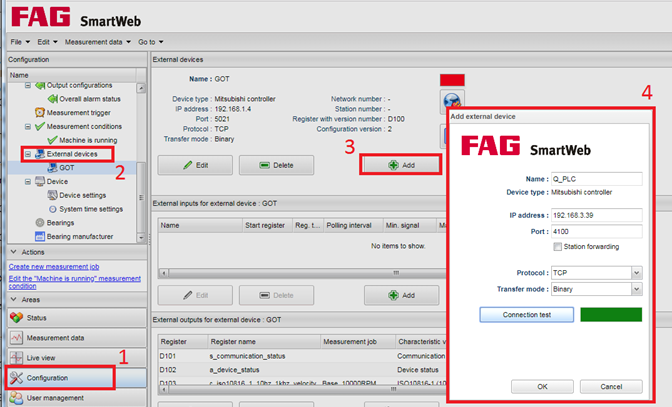Click External devices tree icon
672x407 pixels.
(40, 154)
